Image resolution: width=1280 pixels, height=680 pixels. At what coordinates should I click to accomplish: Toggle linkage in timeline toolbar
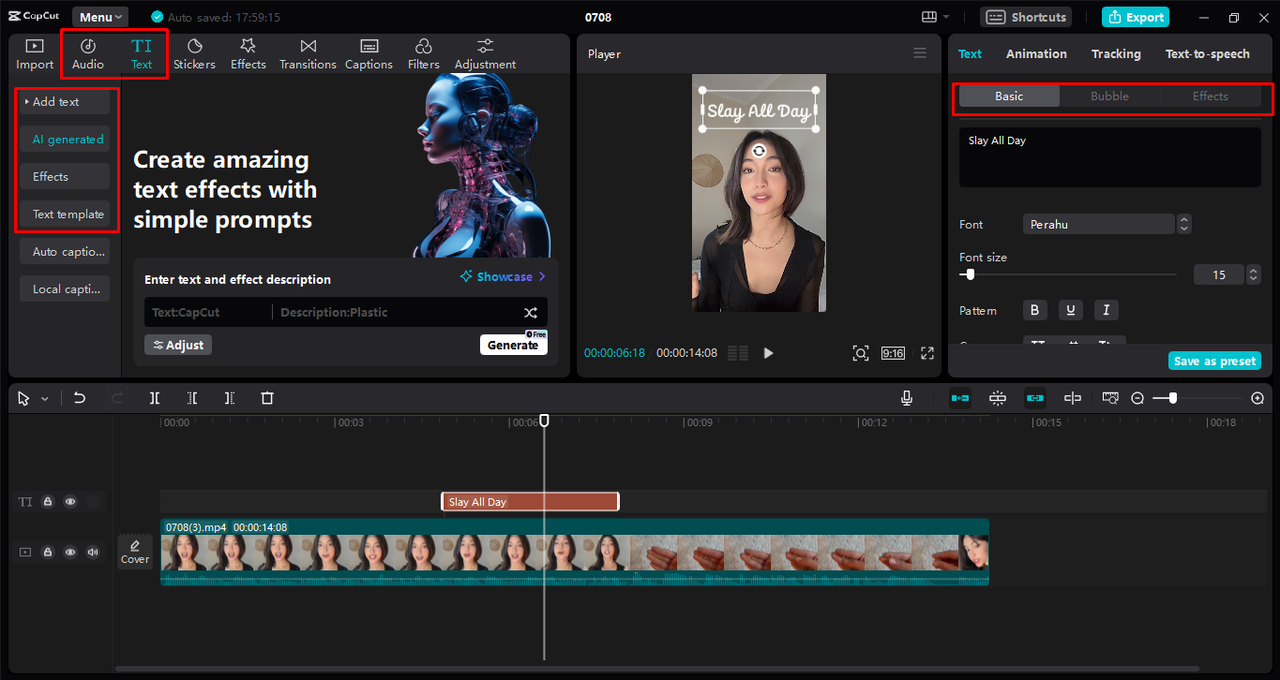click(1035, 398)
